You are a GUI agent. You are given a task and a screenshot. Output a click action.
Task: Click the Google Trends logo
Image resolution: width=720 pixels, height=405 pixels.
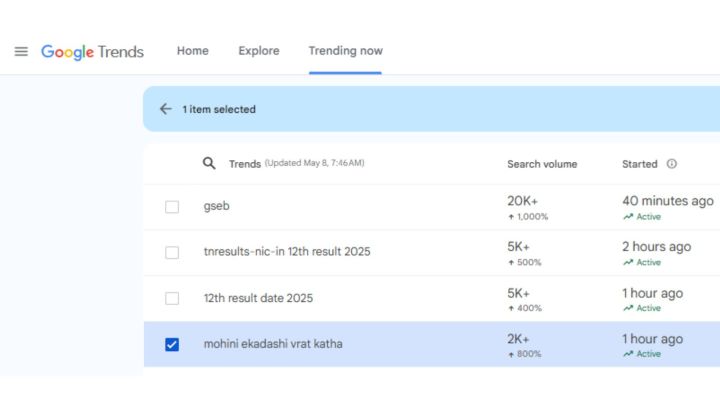(92, 52)
